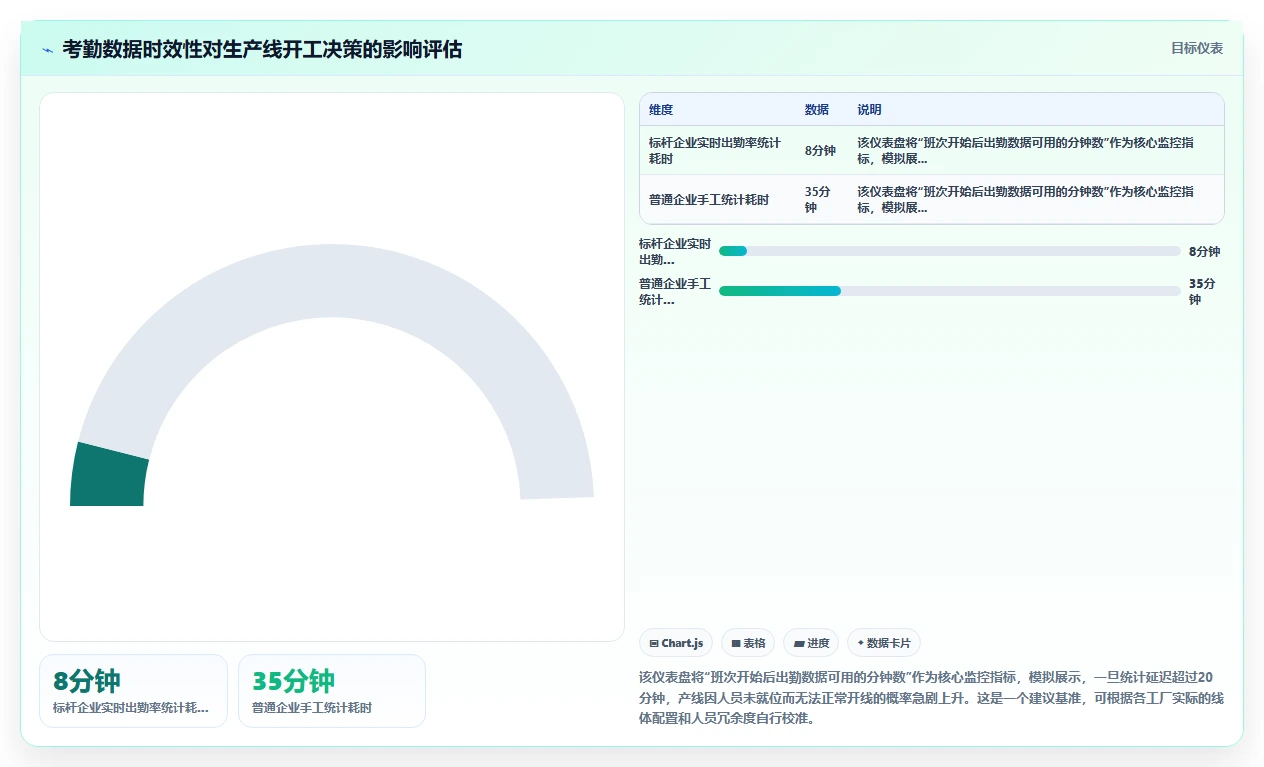This screenshot has width=1264, height=767.
Task: Click the 说明 column header
Action: point(869,110)
